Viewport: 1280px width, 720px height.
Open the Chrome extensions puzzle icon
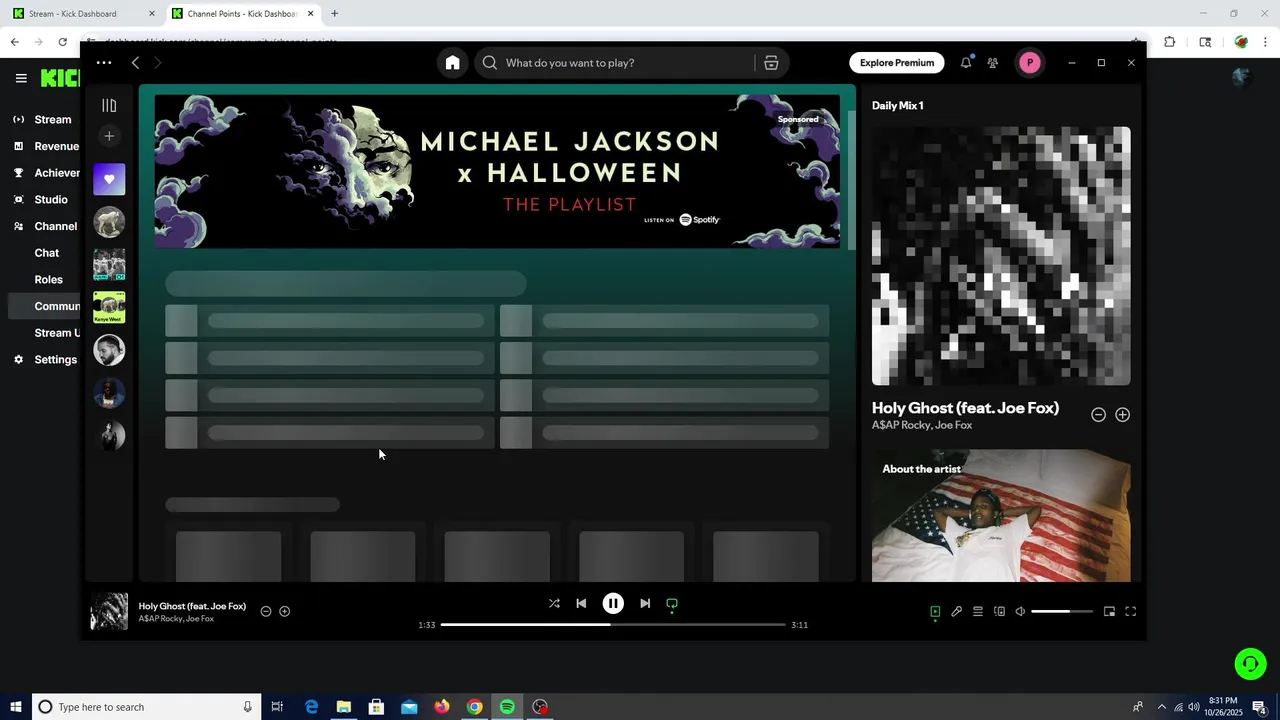1169,42
